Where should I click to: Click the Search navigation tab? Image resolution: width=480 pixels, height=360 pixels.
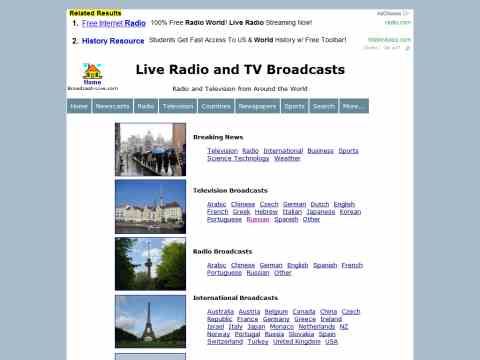[324, 106]
